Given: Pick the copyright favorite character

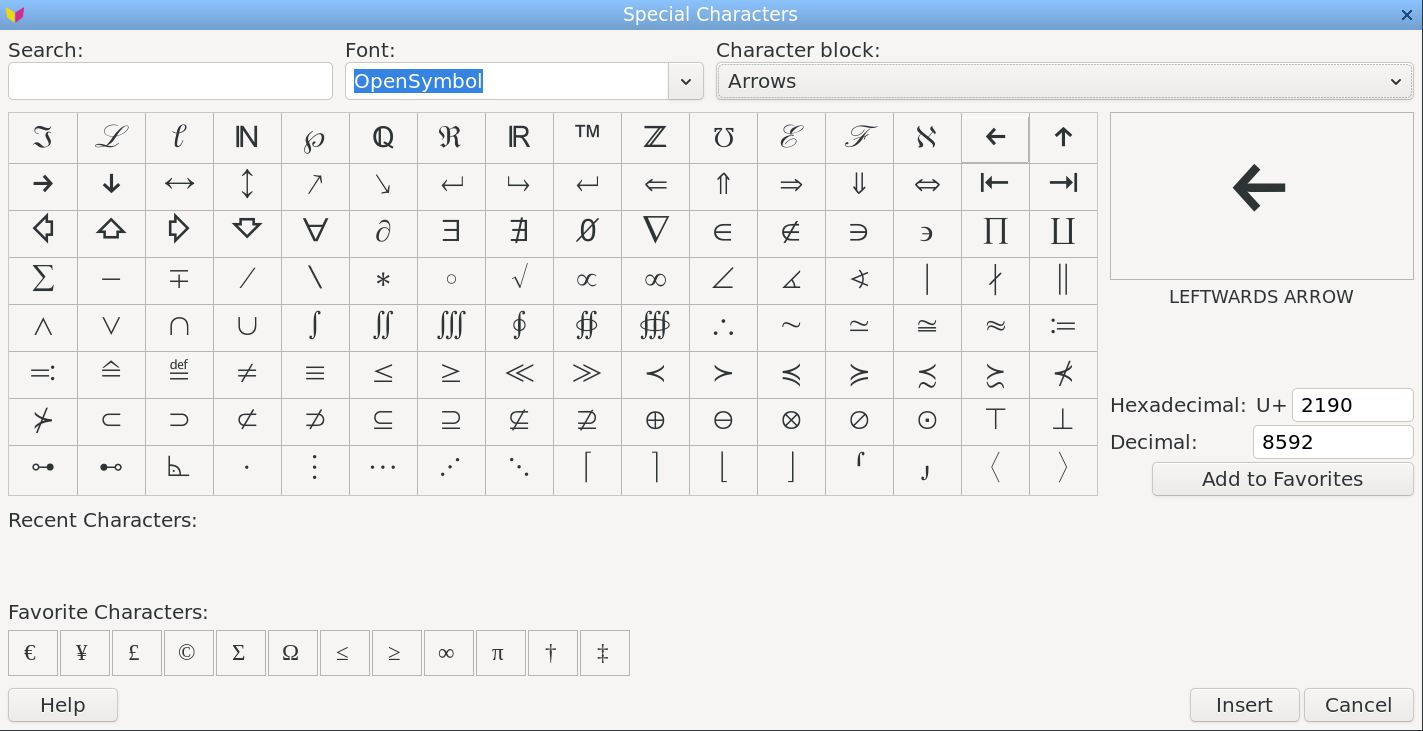Looking at the screenshot, I should (x=187, y=653).
